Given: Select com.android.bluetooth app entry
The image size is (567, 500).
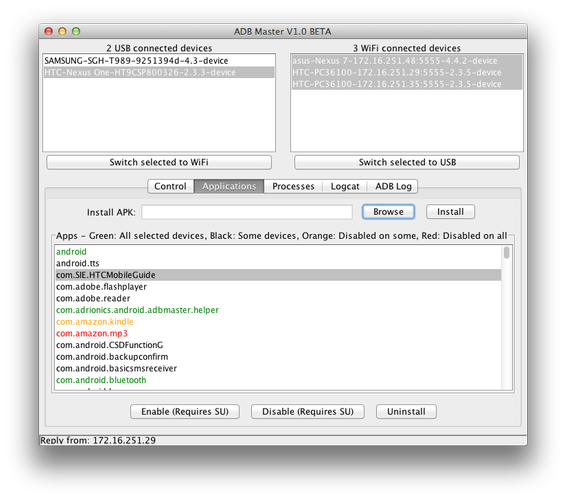Looking at the screenshot, I should 101,380.
